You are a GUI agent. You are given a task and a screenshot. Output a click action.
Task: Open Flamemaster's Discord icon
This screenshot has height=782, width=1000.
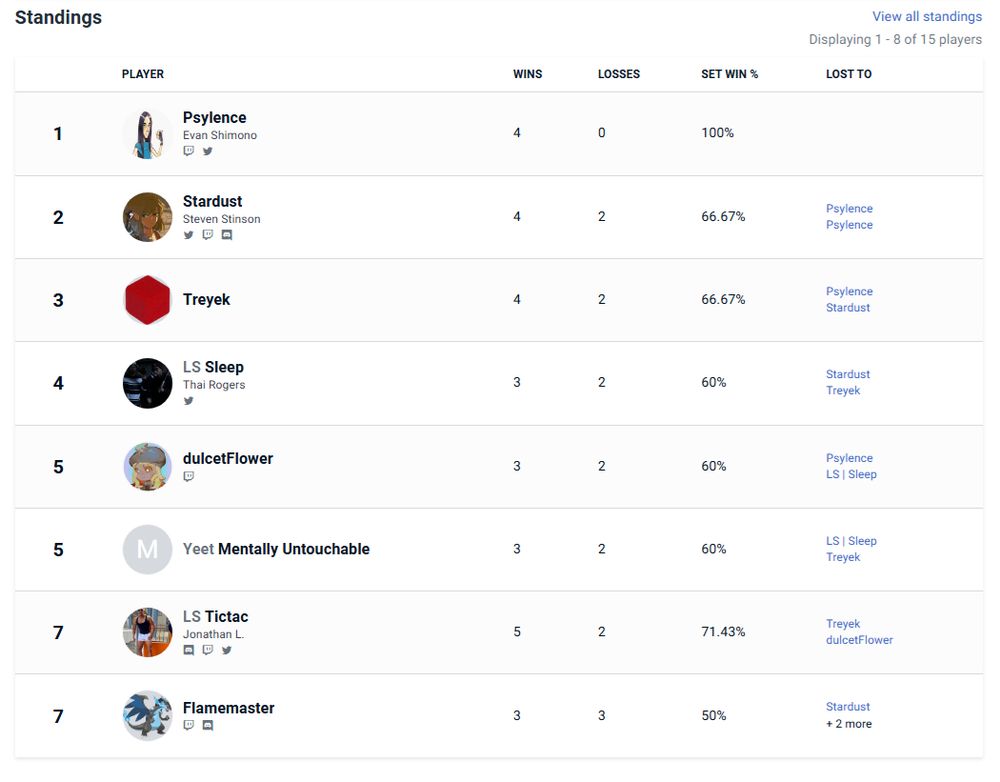pyautogui.click(x=208, y=726)
